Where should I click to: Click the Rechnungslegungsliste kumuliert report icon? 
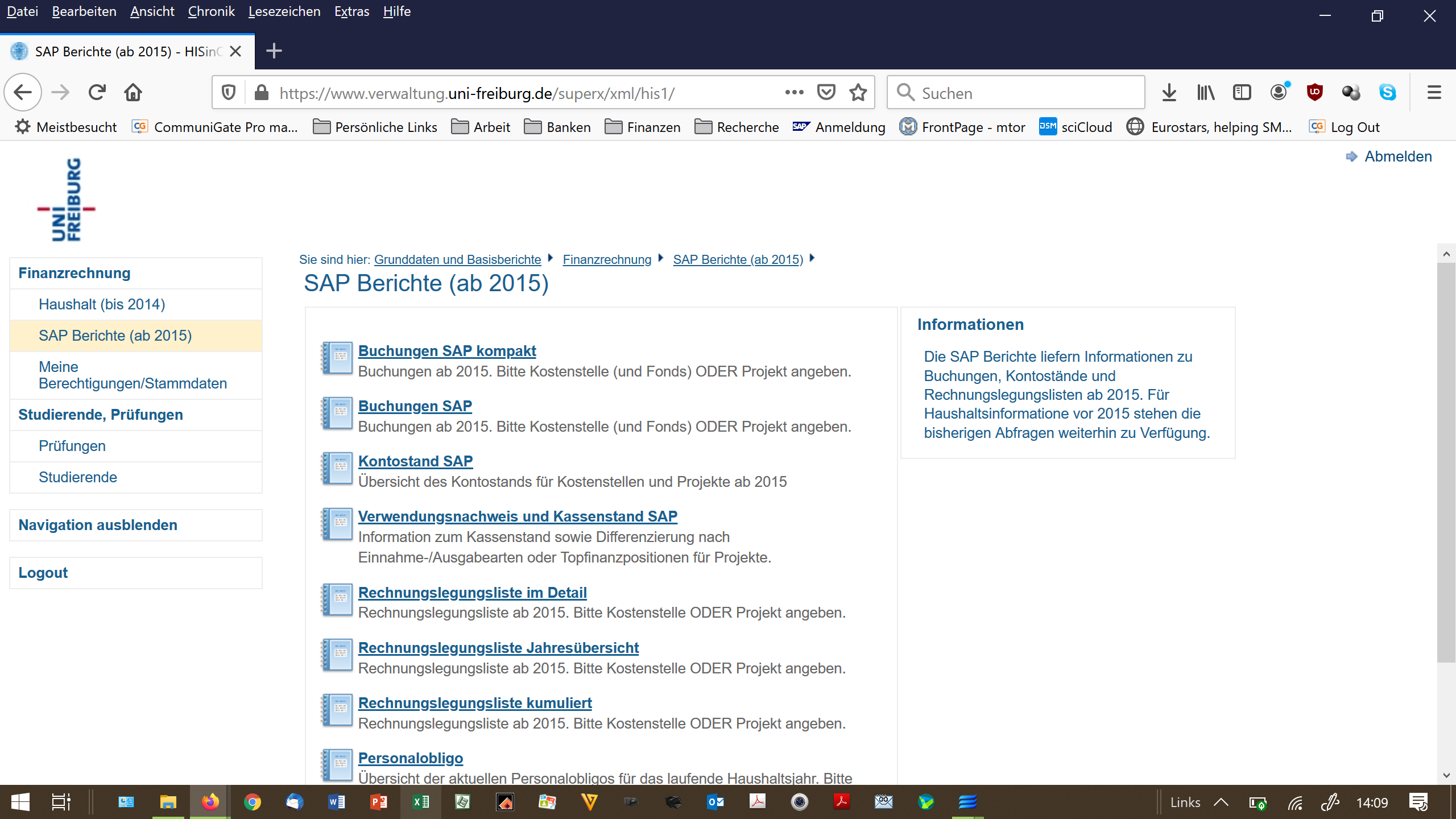(337, 710)
